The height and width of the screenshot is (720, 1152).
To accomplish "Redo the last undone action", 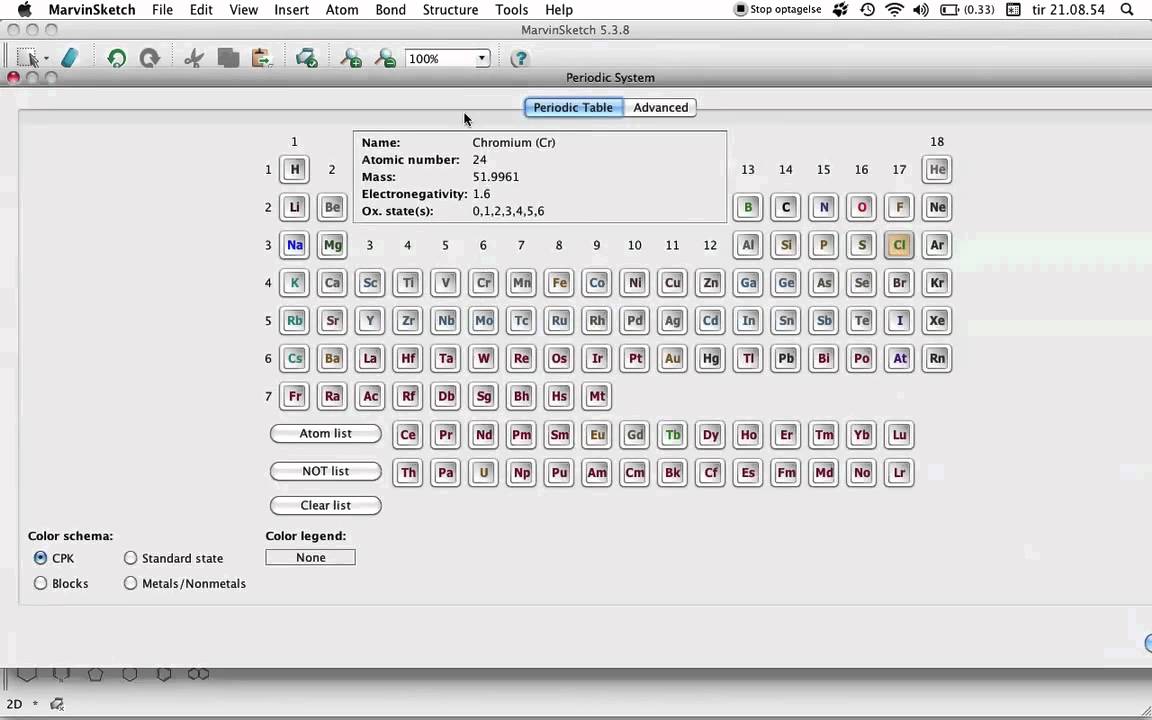I will tap(150, 58).
